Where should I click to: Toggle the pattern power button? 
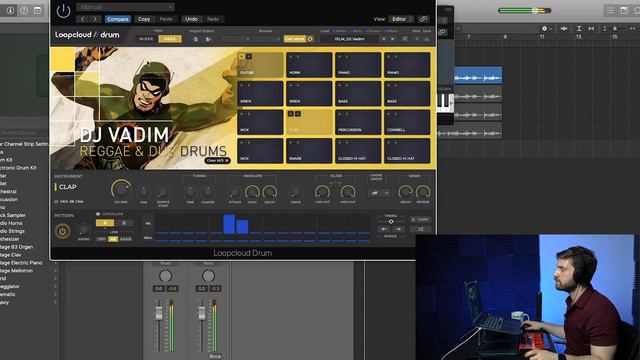(x=62, y=231)
